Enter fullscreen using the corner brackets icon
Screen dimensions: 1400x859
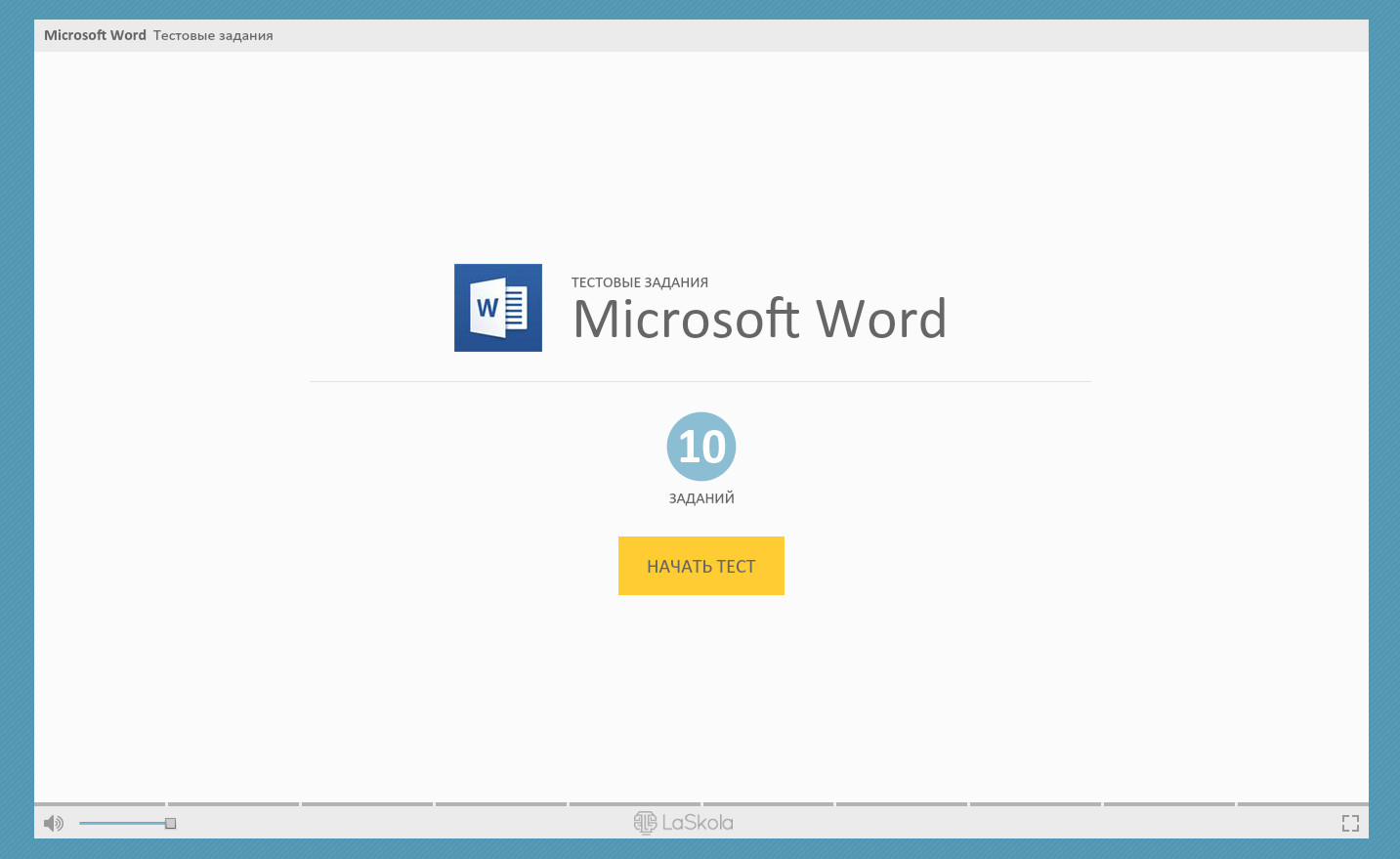tap(1350, 823)
